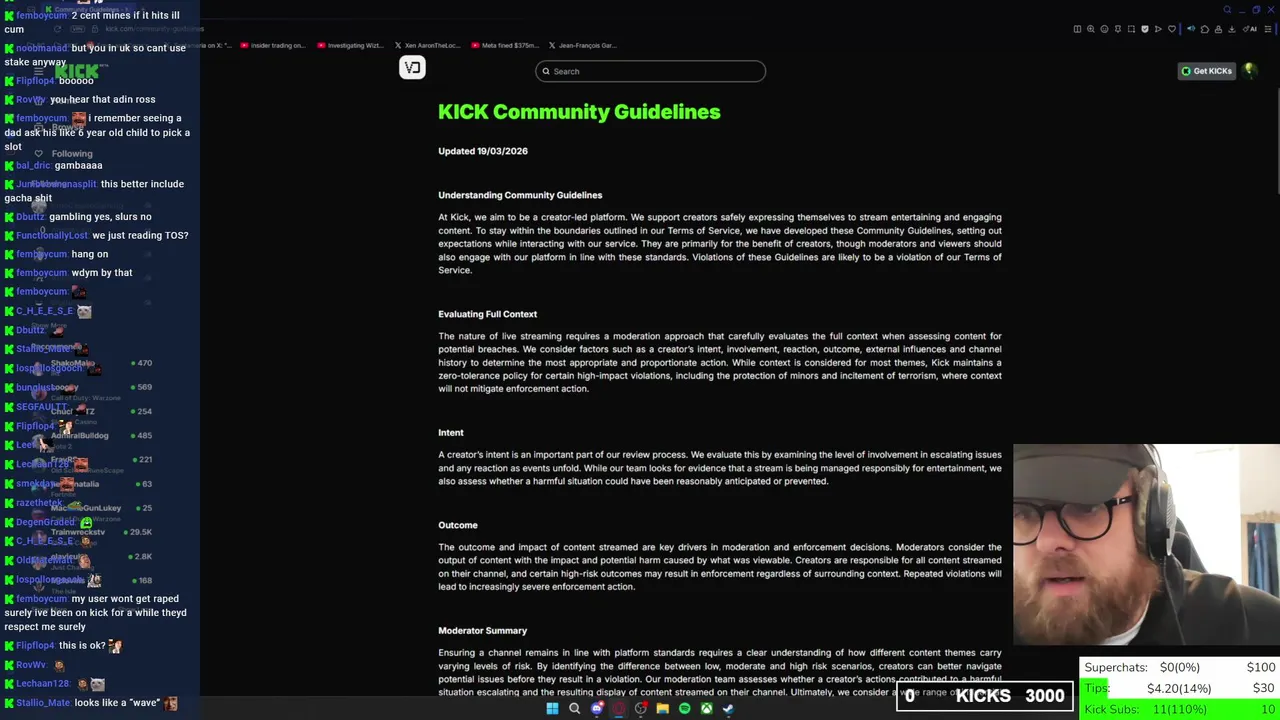Click 'this is ok?' message from Flipflop4

(82, 646)
